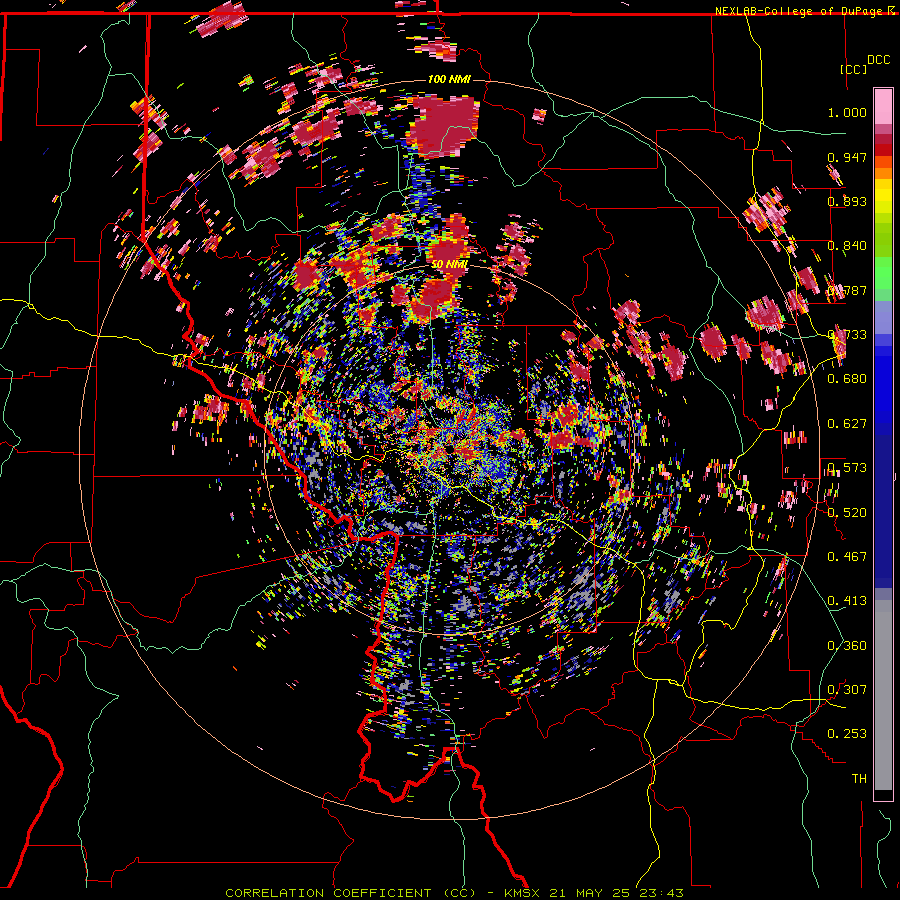Select the 0.520 color scale label
The height and width of the screenshot is (900, 900).
[847, 513]
